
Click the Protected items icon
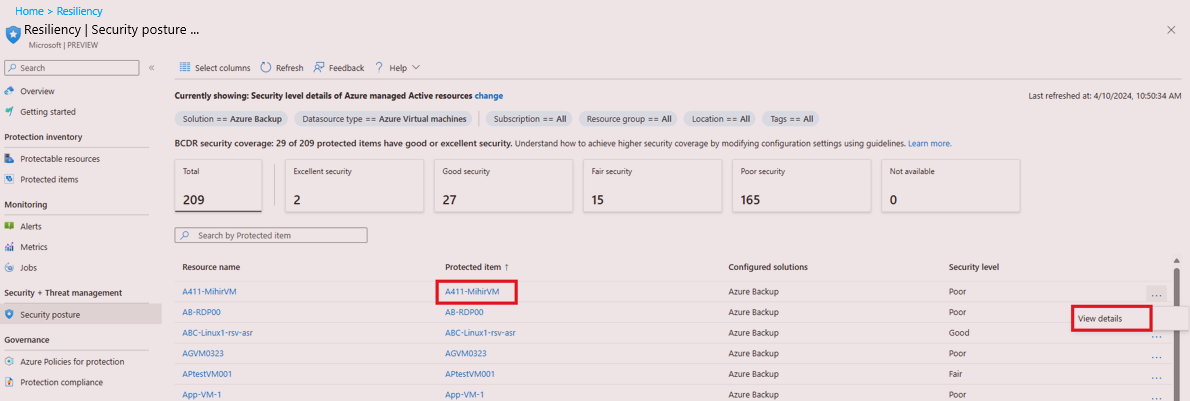[9, 179]
